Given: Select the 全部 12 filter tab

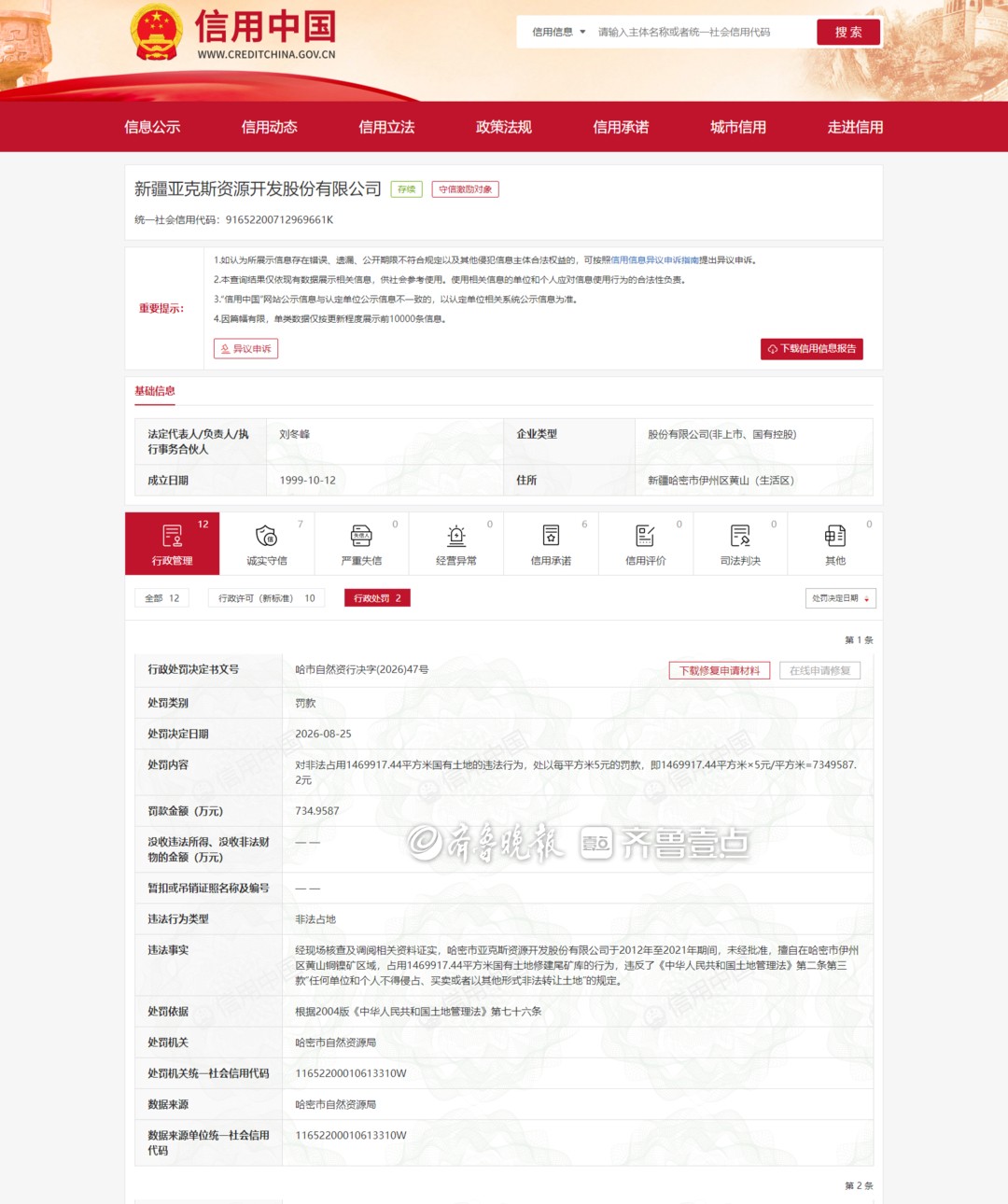Looking at the screenshot, I should pyautogui.click(x=162, y=598).
